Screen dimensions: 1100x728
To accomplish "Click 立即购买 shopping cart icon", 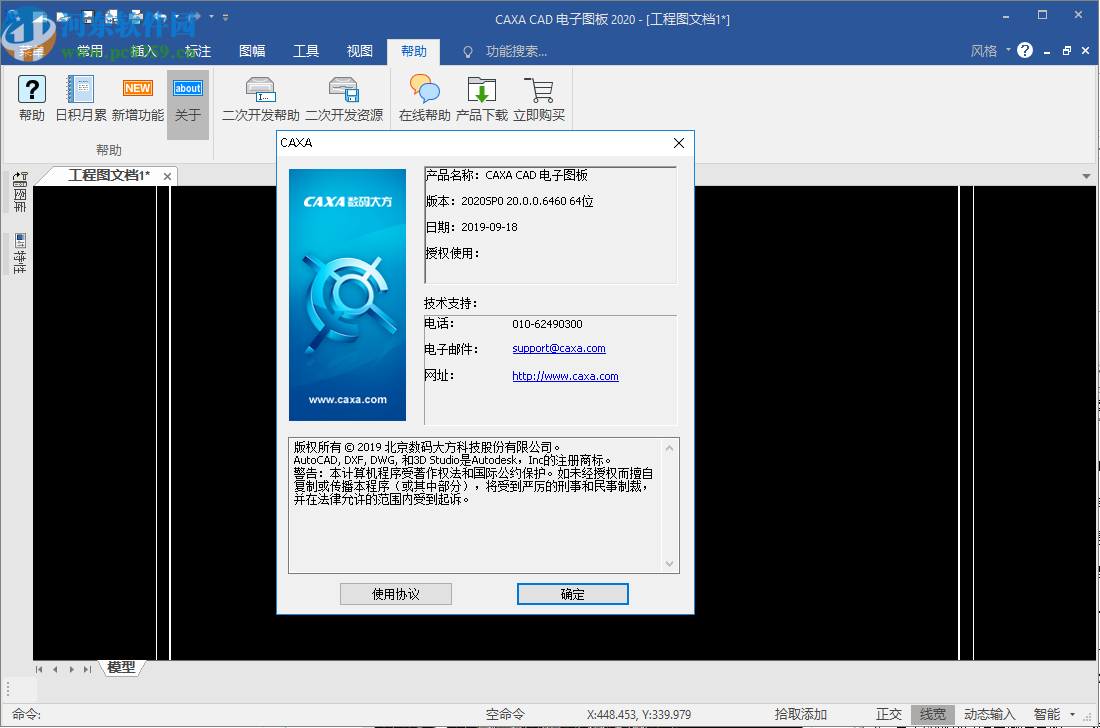I will pos(538,99).
